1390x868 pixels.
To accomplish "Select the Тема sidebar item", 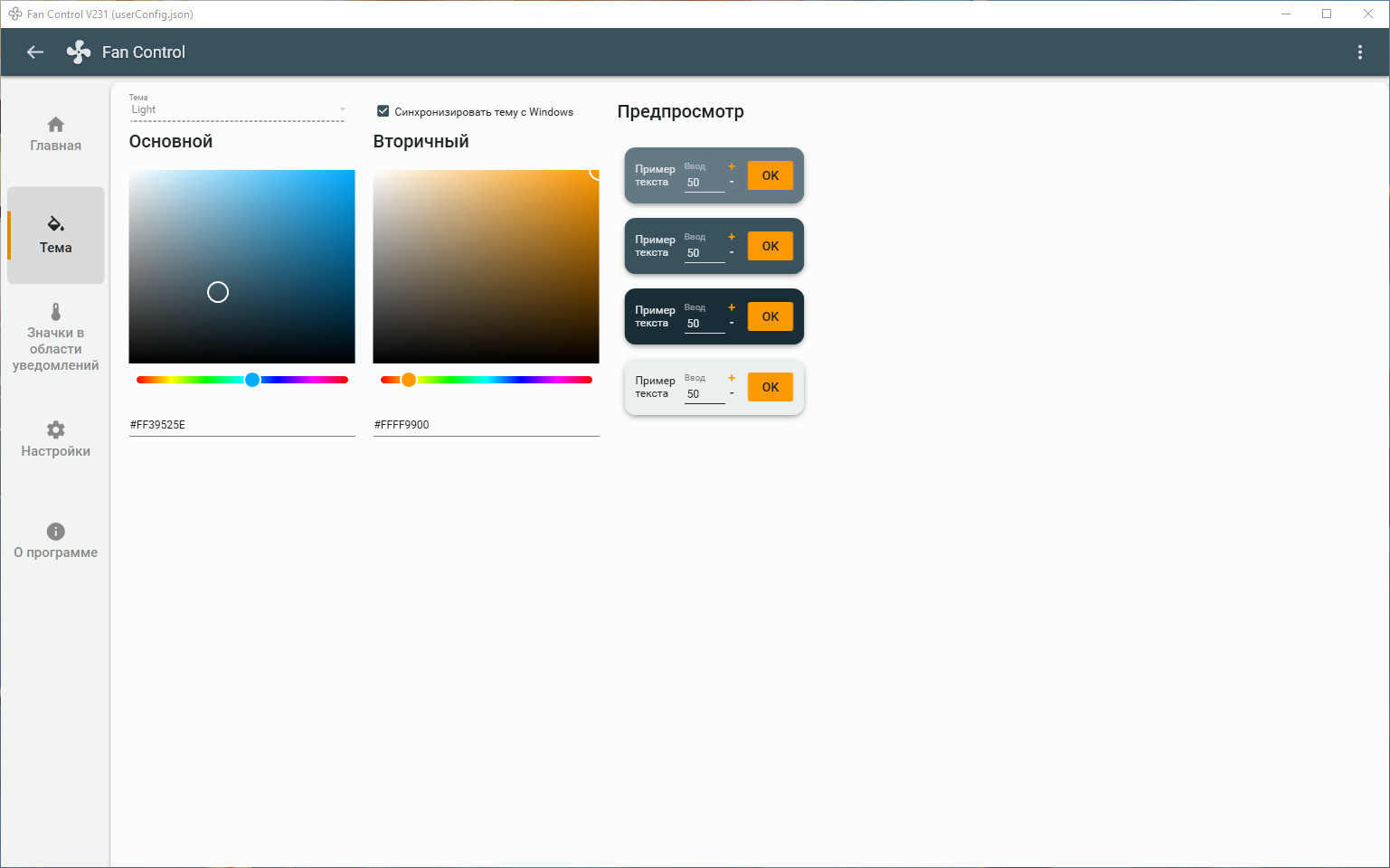I will point(55,235).
